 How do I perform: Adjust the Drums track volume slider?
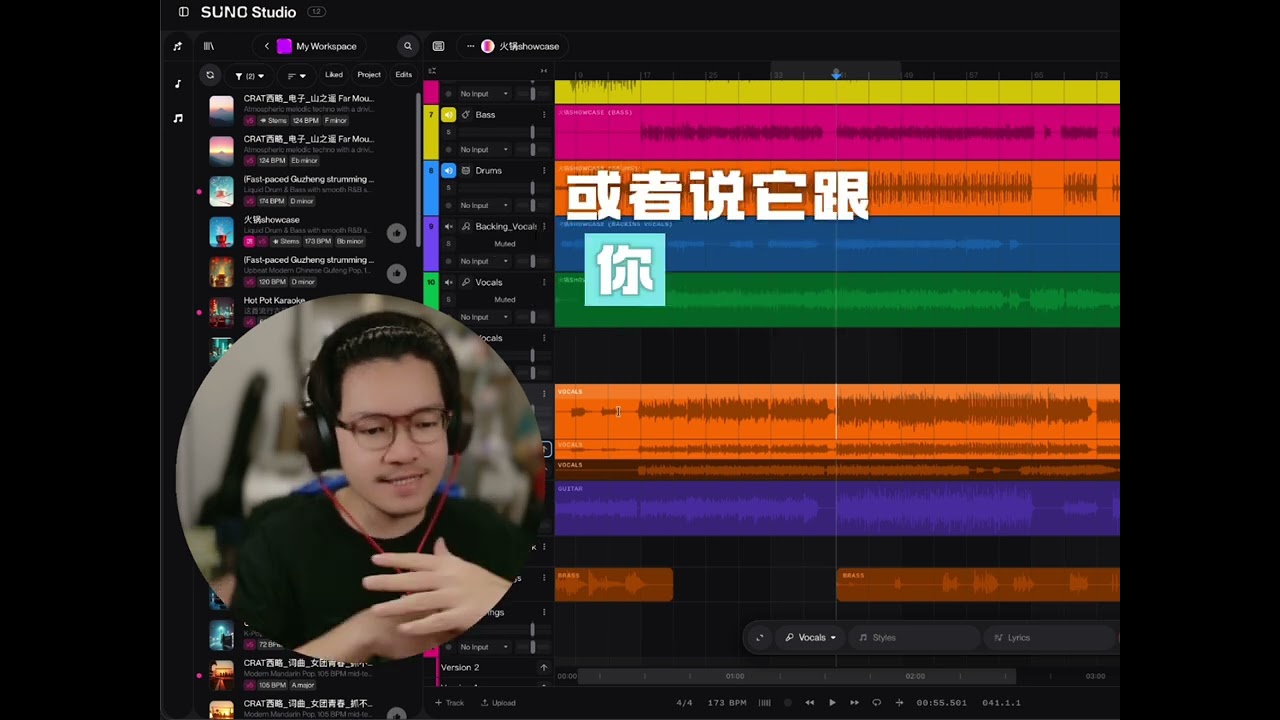532,188
